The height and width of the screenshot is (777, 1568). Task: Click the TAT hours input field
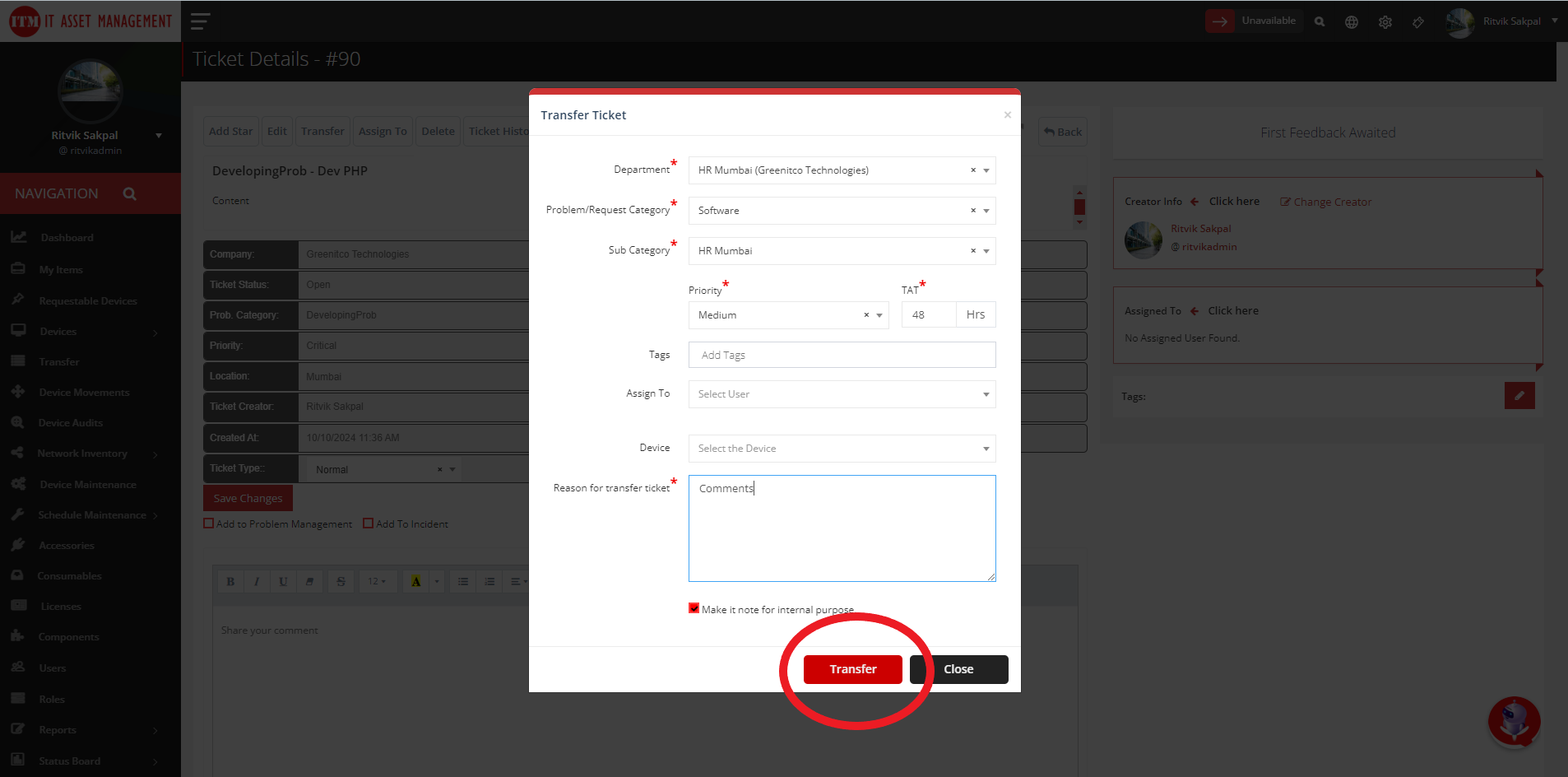point(929,315)
